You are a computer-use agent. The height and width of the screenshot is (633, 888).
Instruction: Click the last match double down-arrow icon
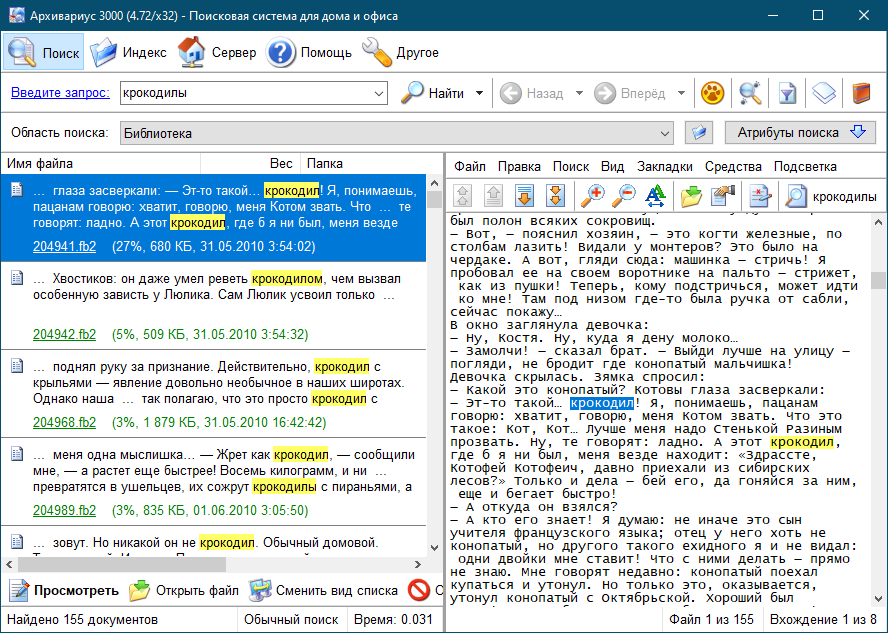tap(556, 196)
